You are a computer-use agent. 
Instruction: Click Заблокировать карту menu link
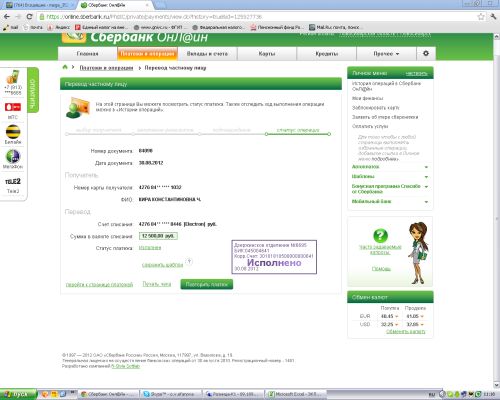pyautogui.click(x=375, y=108)
